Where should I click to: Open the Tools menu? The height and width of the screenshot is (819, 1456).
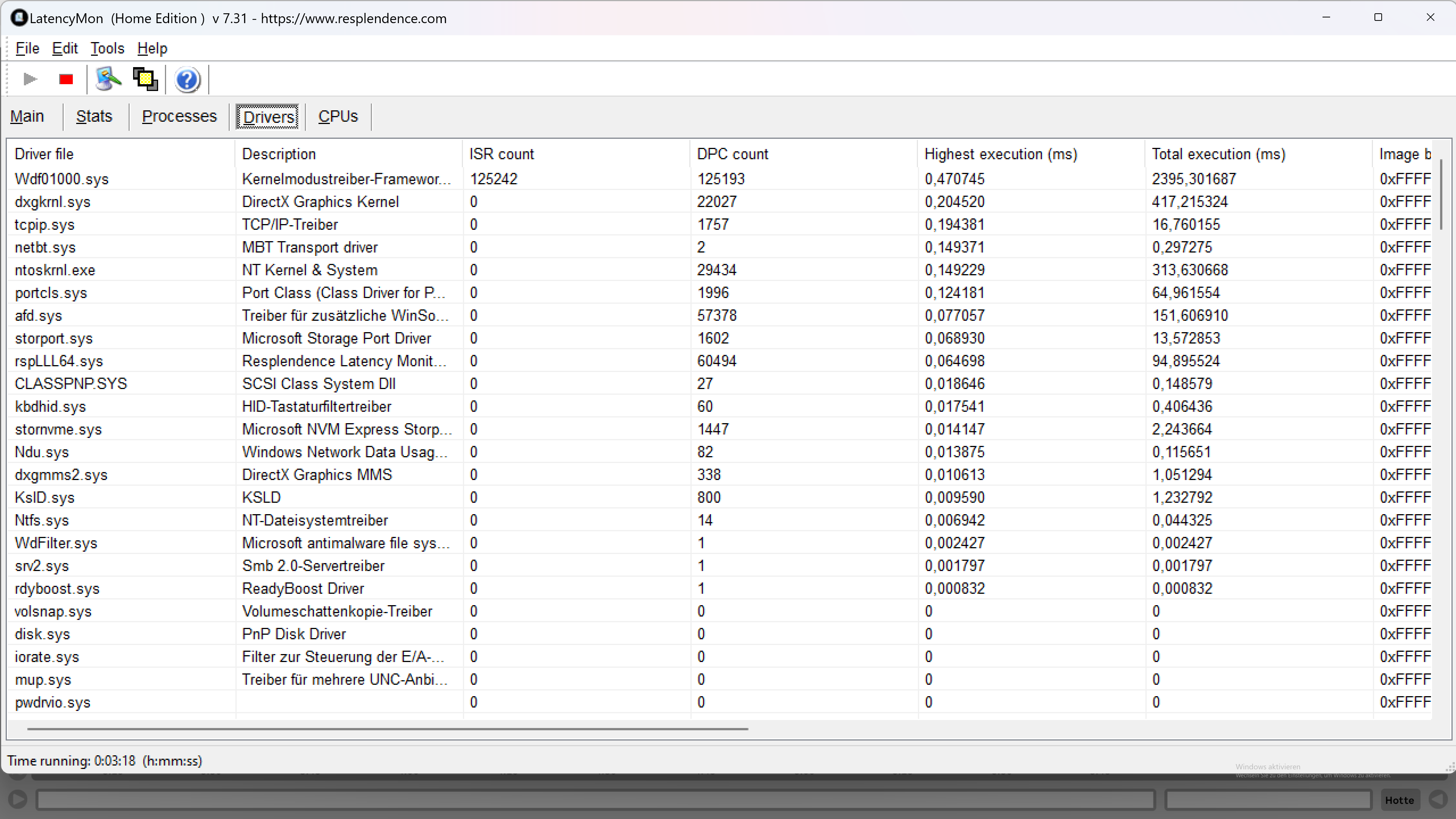pos(107,49)
